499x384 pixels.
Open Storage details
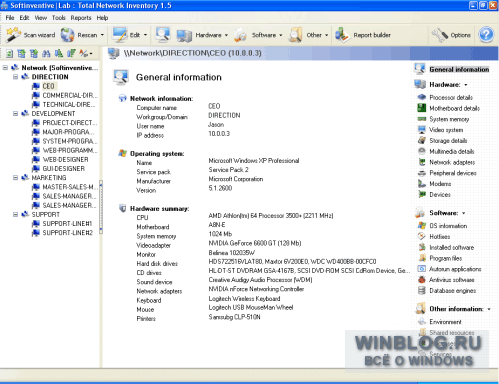(x=448, y=141)
